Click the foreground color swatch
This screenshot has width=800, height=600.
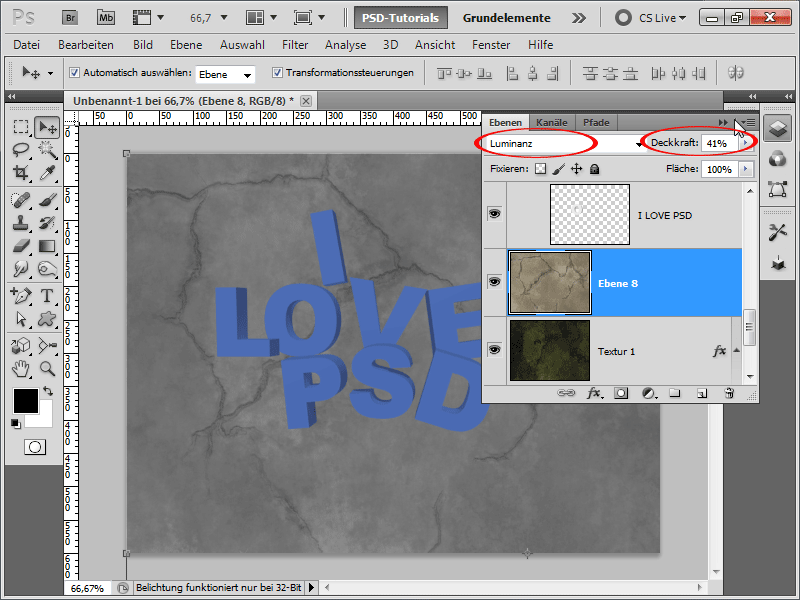26,401
